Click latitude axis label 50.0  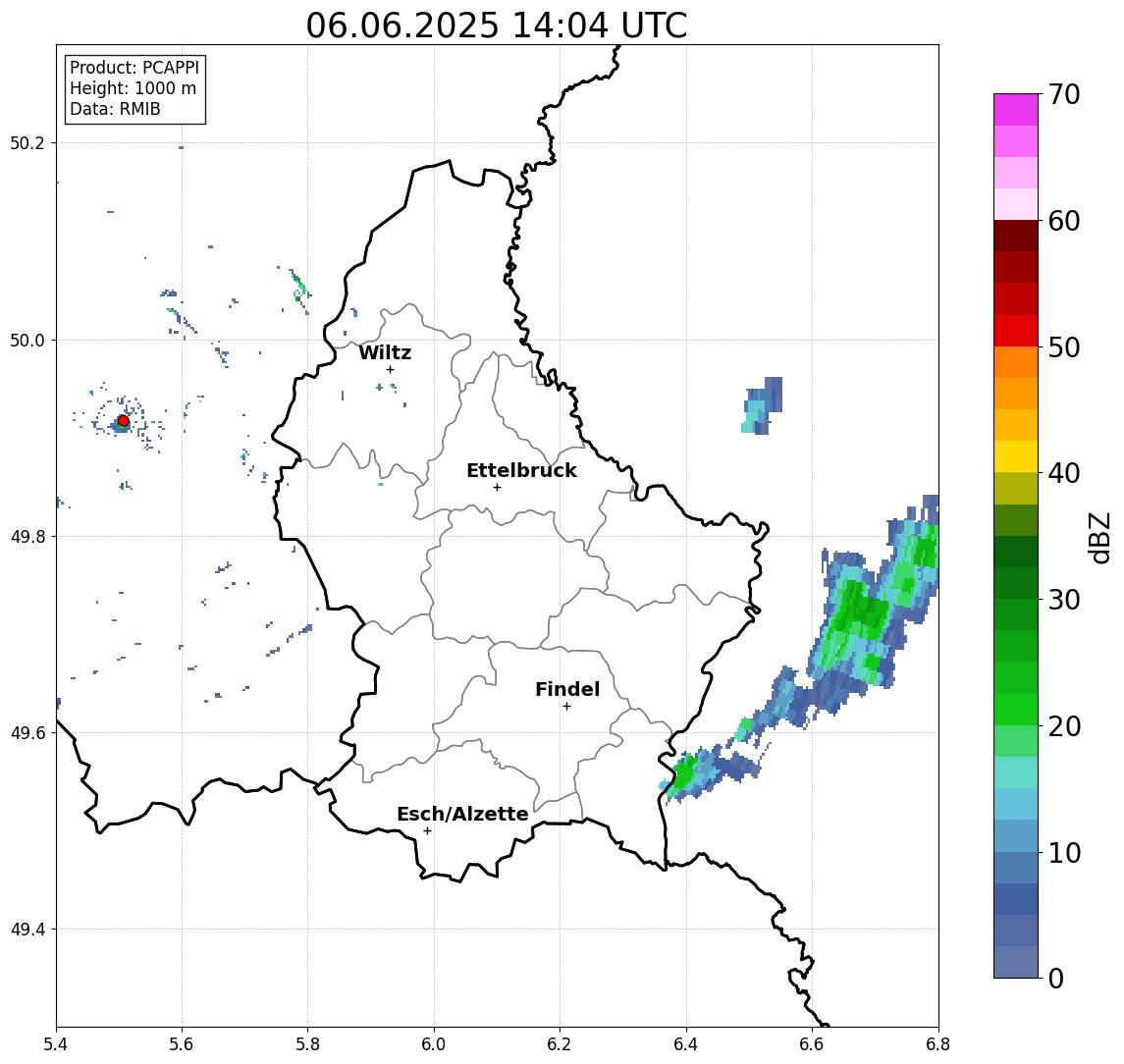click(27, 340)
